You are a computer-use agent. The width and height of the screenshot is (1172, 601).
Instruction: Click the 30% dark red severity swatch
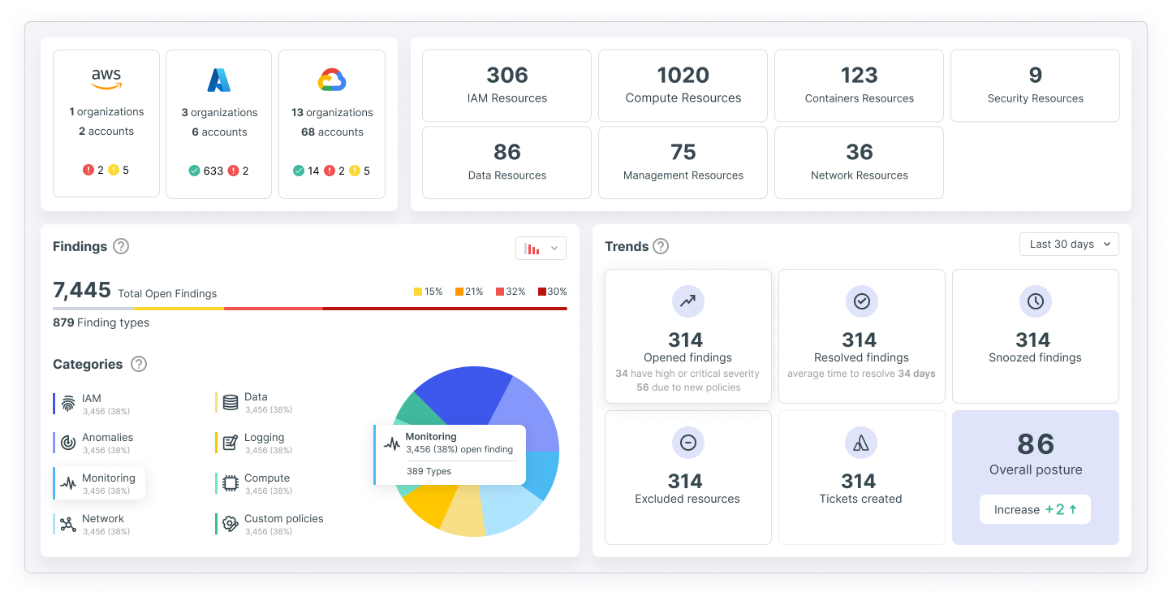(542, 292)
